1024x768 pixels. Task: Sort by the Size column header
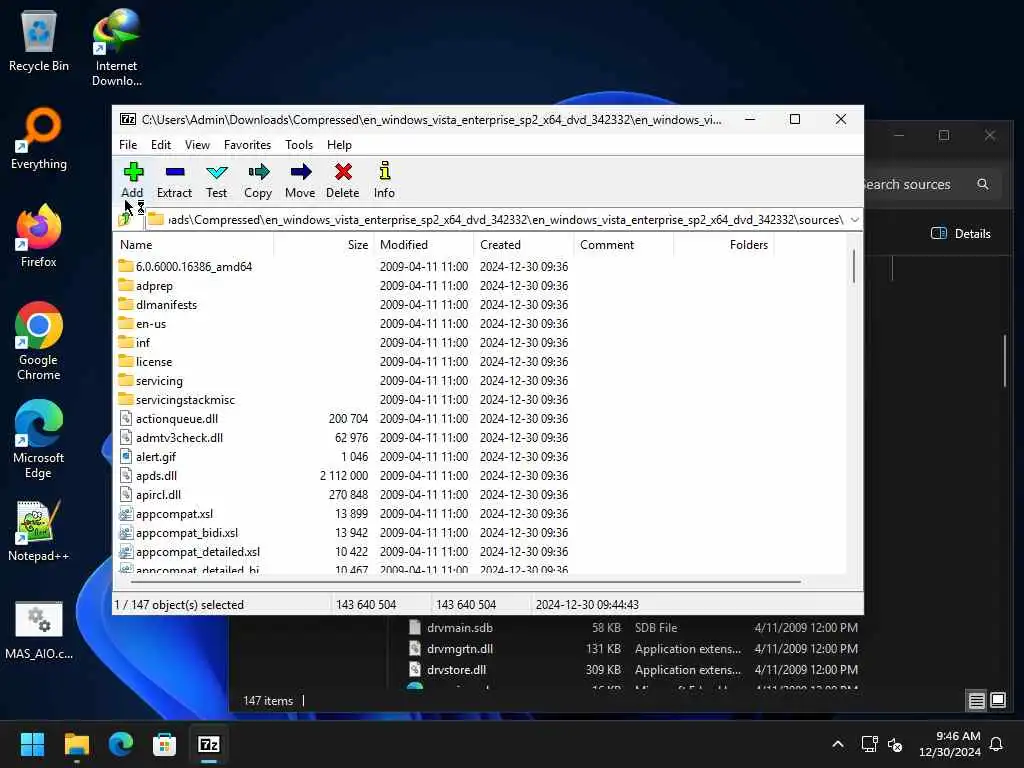coord(323,245)
